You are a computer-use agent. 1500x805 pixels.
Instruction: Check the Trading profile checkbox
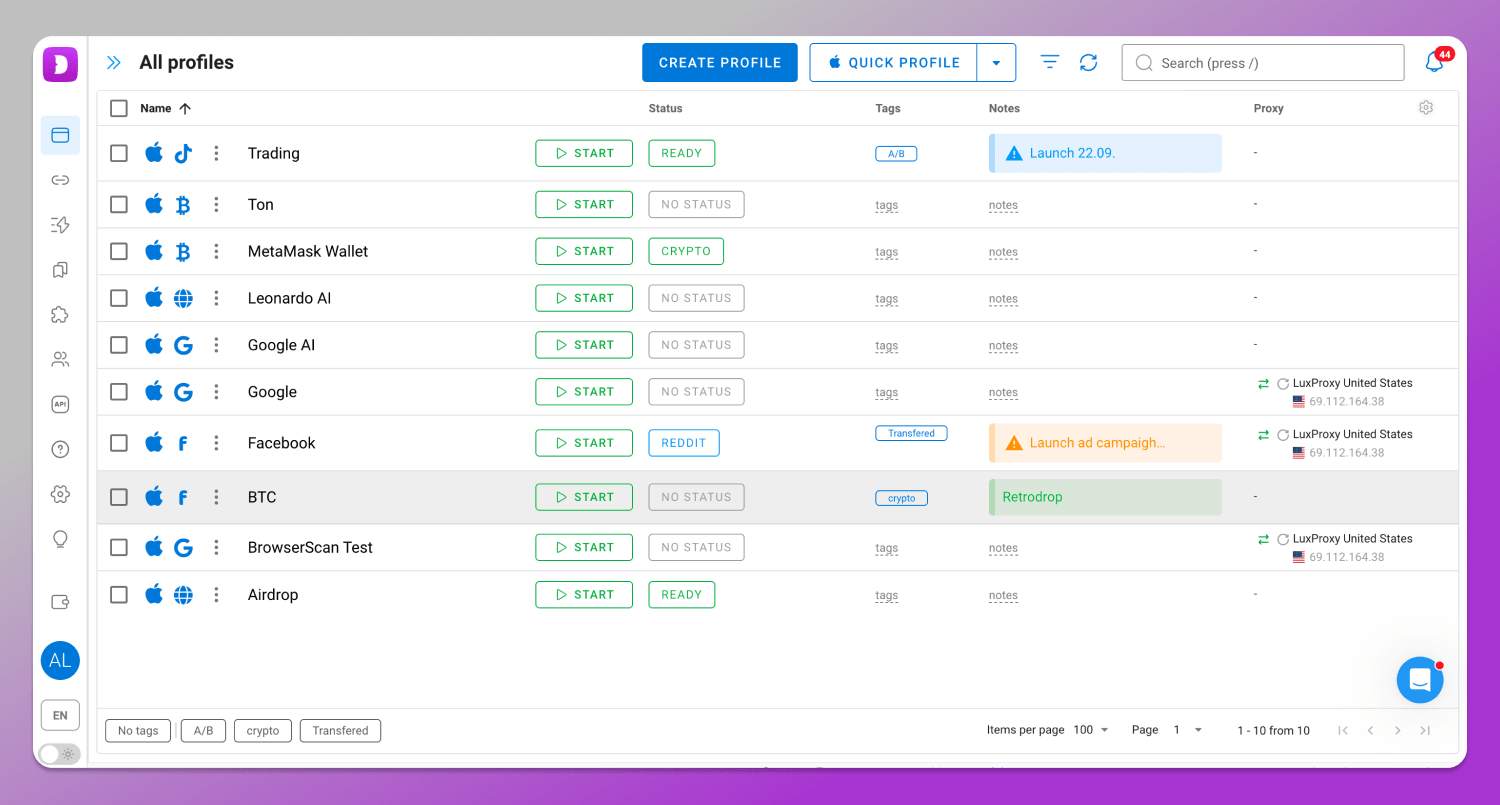point(119,153)
